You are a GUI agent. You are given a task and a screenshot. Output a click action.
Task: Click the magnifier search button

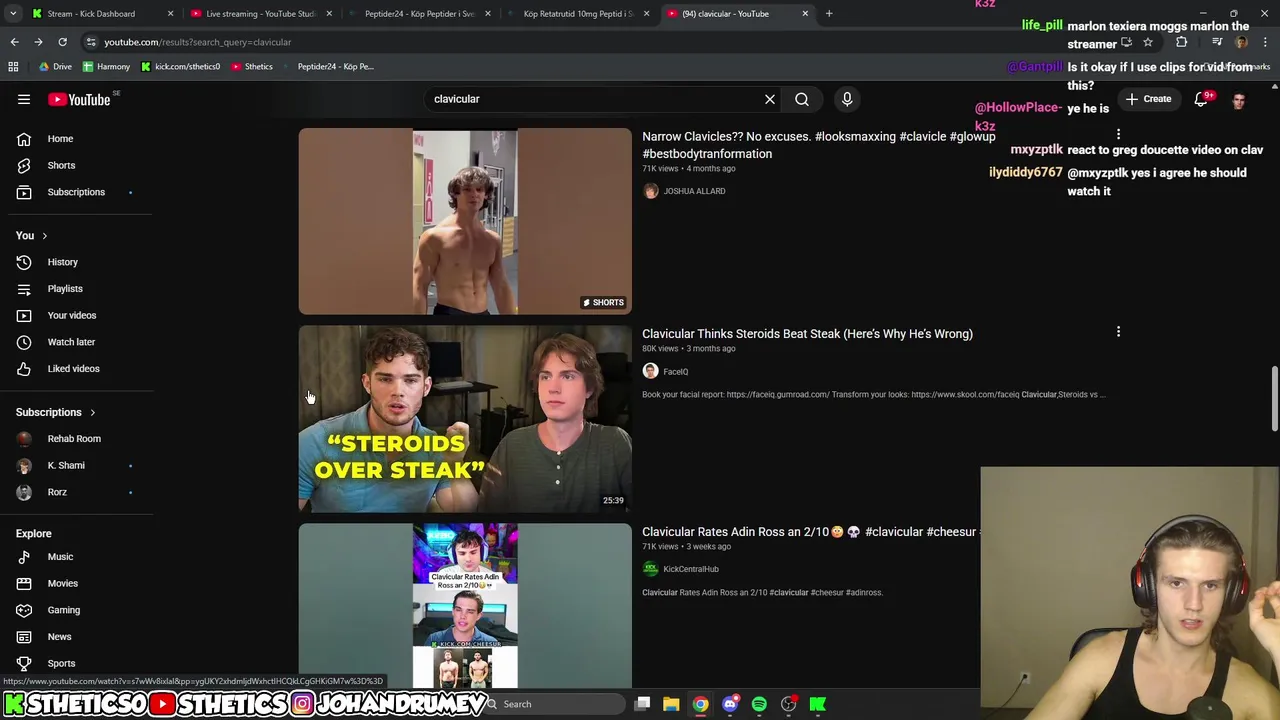pyautogui.click(x=802, y=99)
